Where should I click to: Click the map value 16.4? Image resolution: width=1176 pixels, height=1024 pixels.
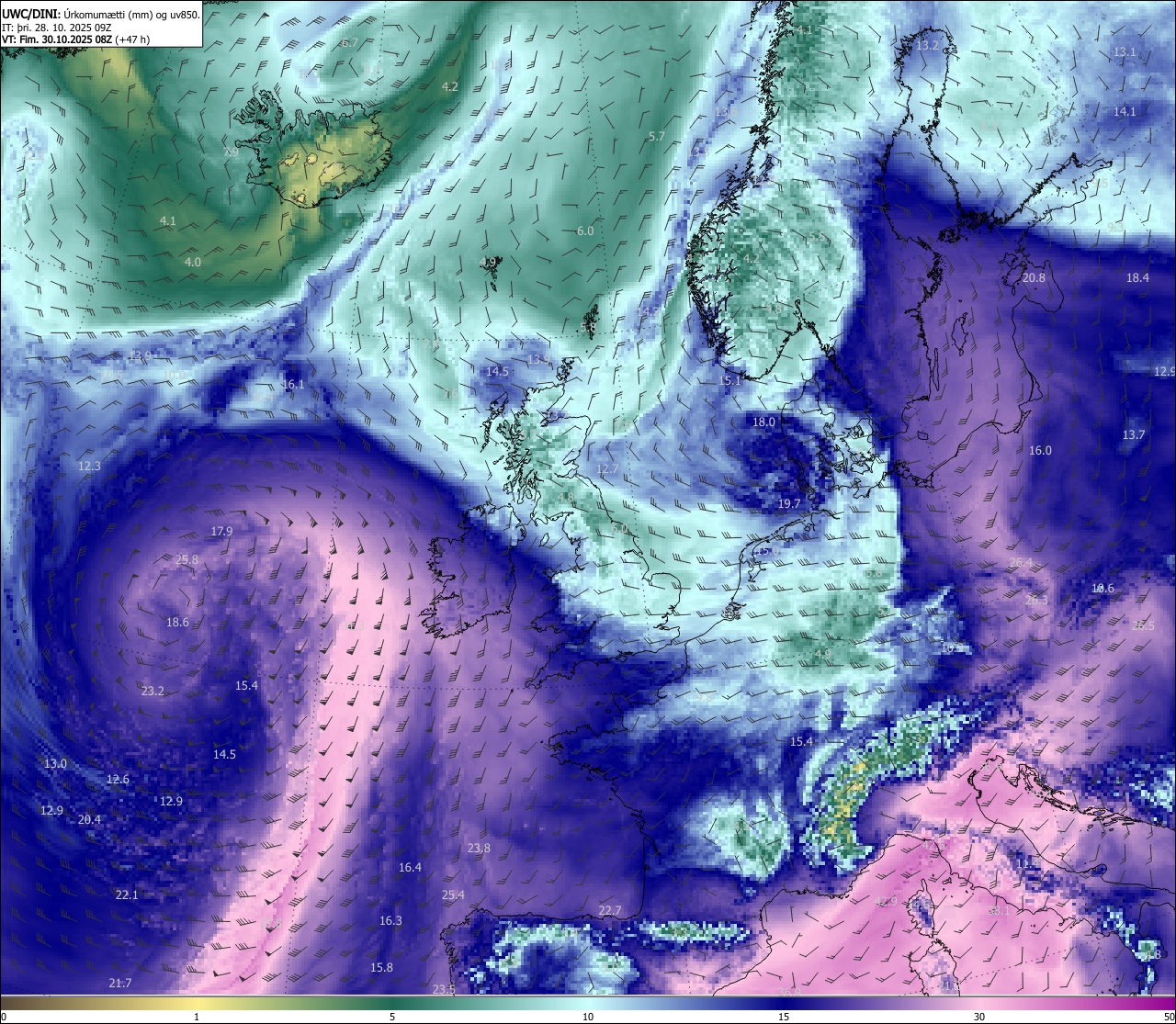click(410, 867)
